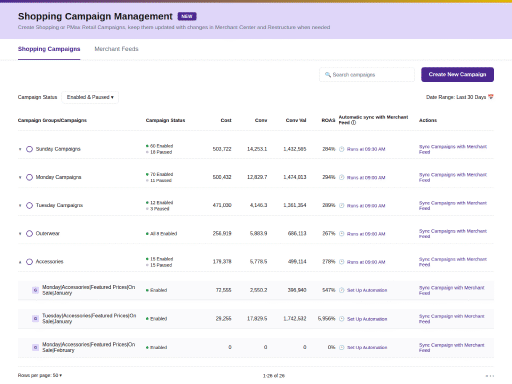Click the Campaign Status column header
The width and height of the screenshot is (512, 384).
pyautogui.click(x=165, y=120)
